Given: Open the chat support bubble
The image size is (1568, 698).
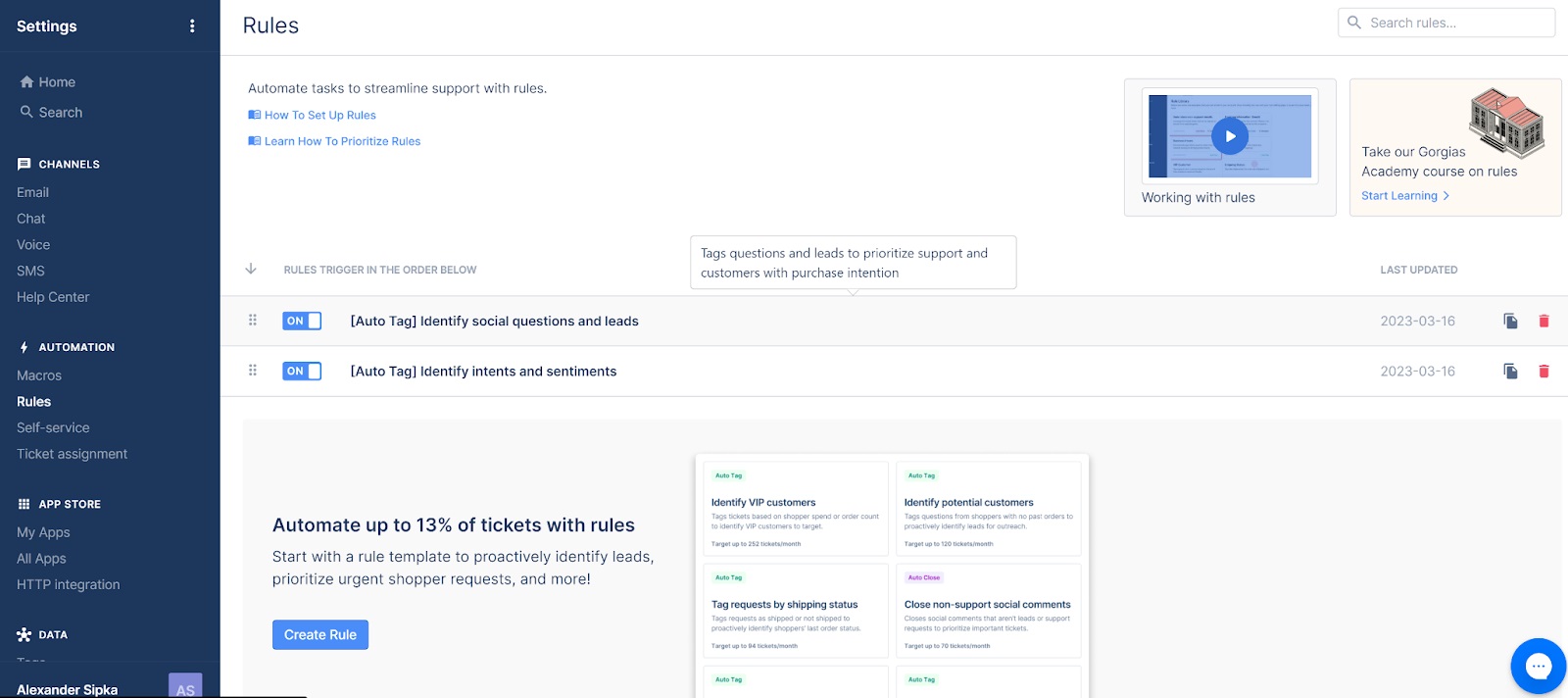Looking at the screenshot, I should pos(1538,667).
